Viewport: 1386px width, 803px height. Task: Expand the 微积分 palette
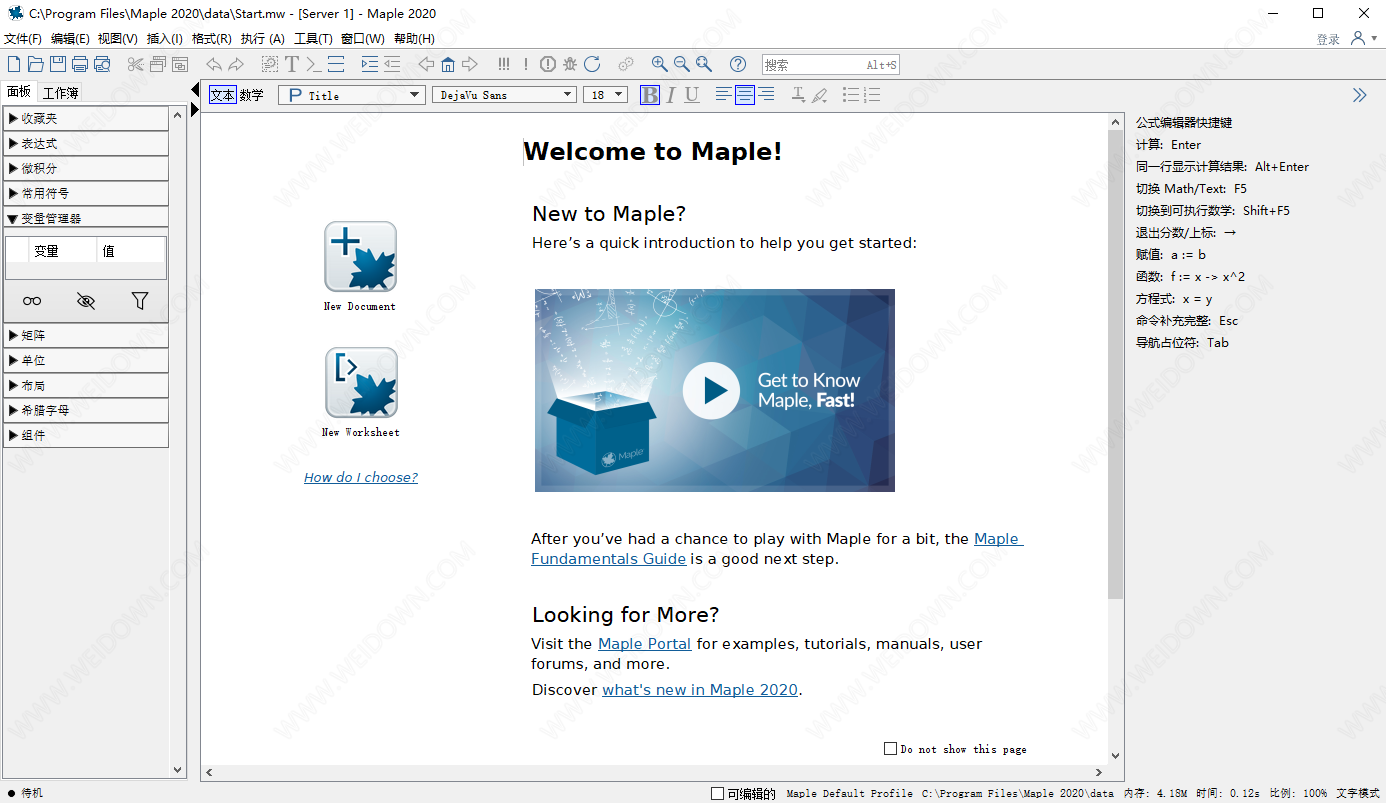click(86, 168)
